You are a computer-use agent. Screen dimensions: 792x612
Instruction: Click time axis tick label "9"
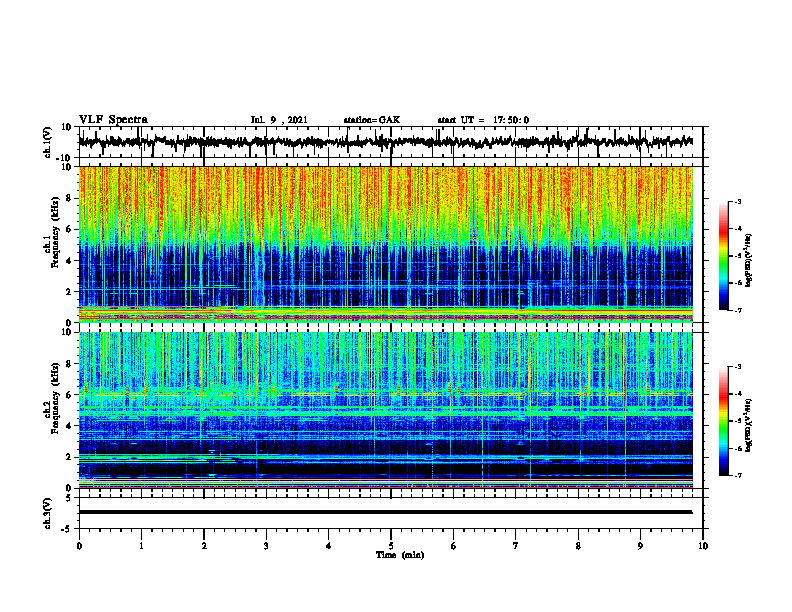coord(640,546)
